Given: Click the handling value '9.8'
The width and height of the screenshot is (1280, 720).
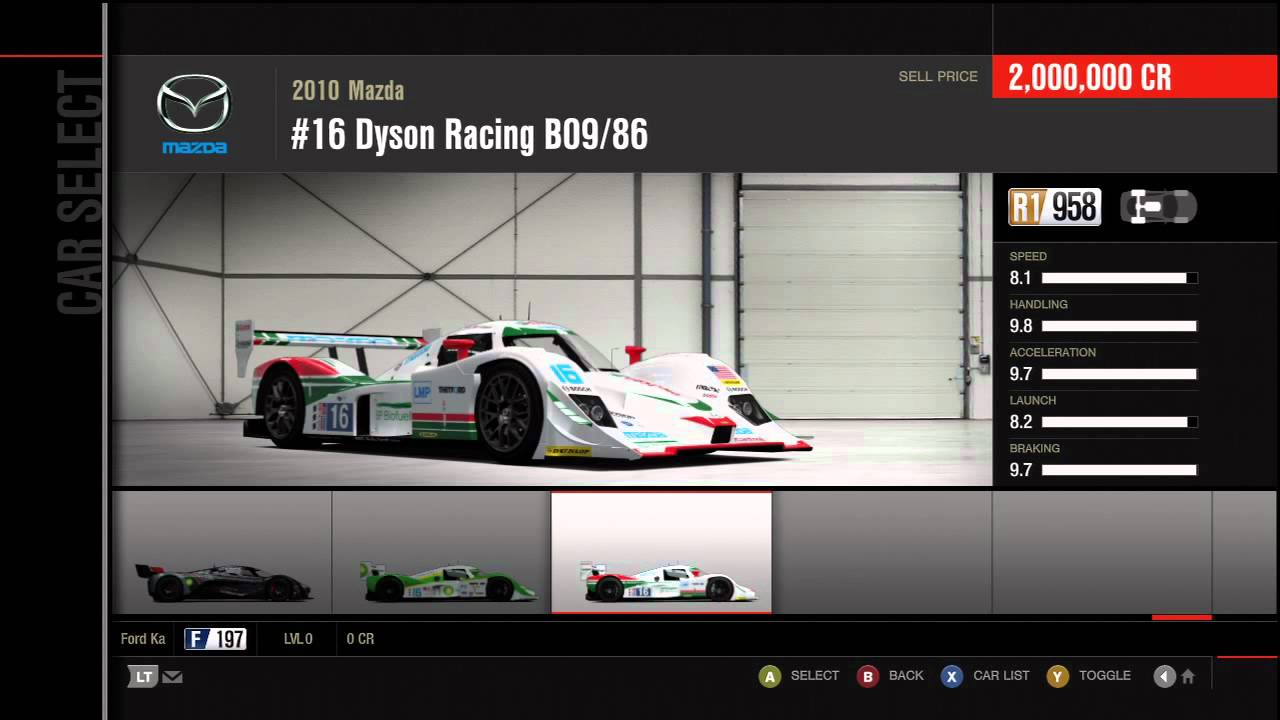Looking at the screenshot, I should pyautogui.click(x=1020, y=326).
